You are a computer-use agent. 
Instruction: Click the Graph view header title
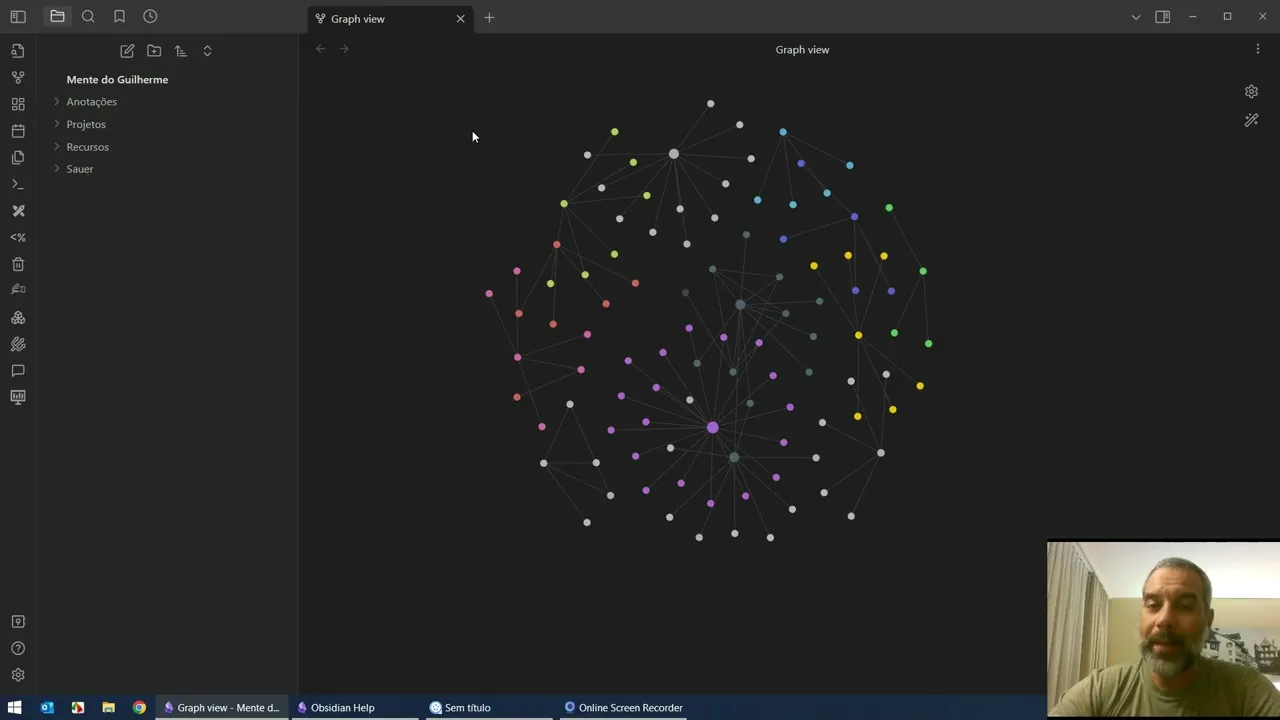[x=802, y=50]
